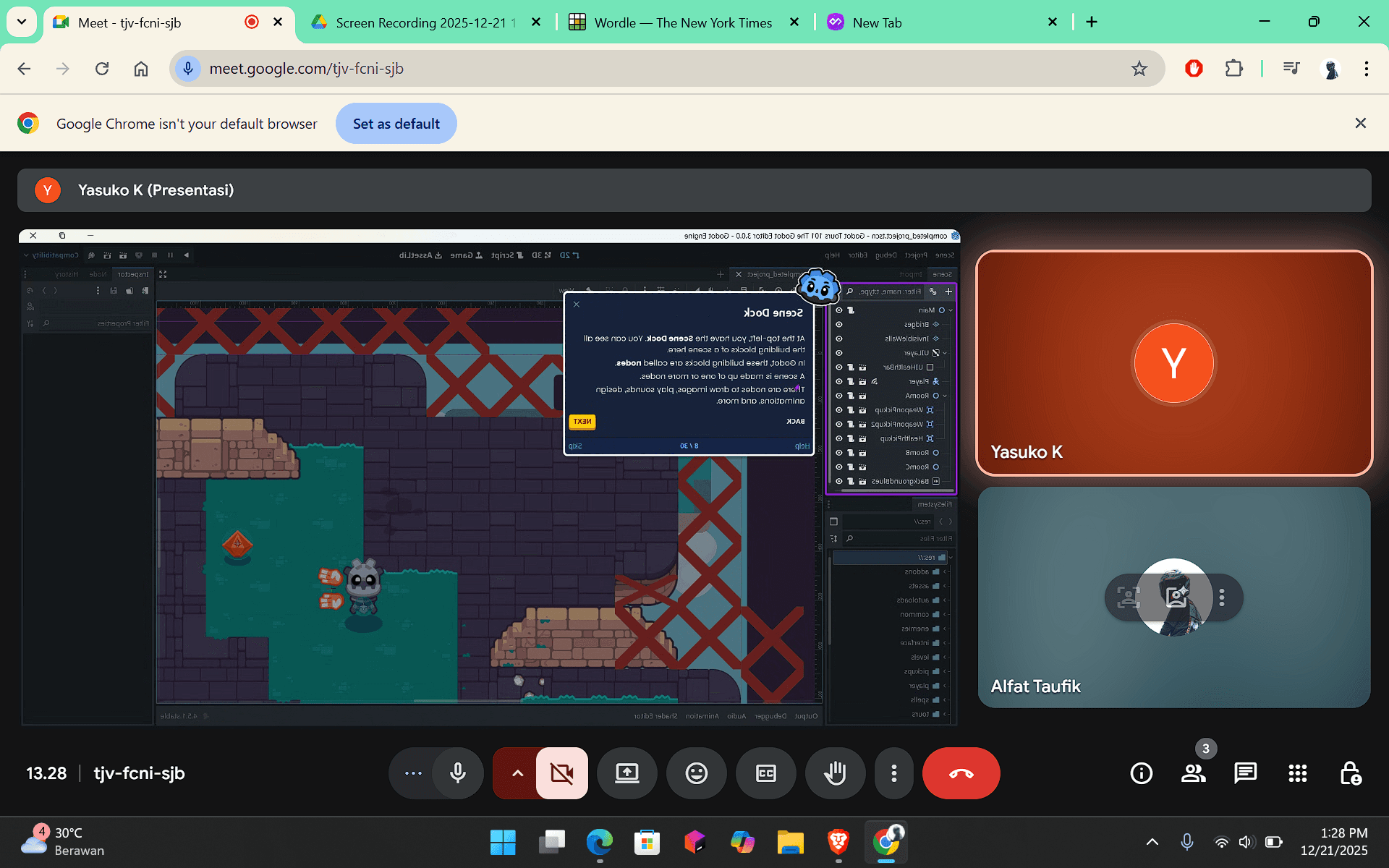
Task: Open the tab search dropdown arrow
Action: (22, 22)
